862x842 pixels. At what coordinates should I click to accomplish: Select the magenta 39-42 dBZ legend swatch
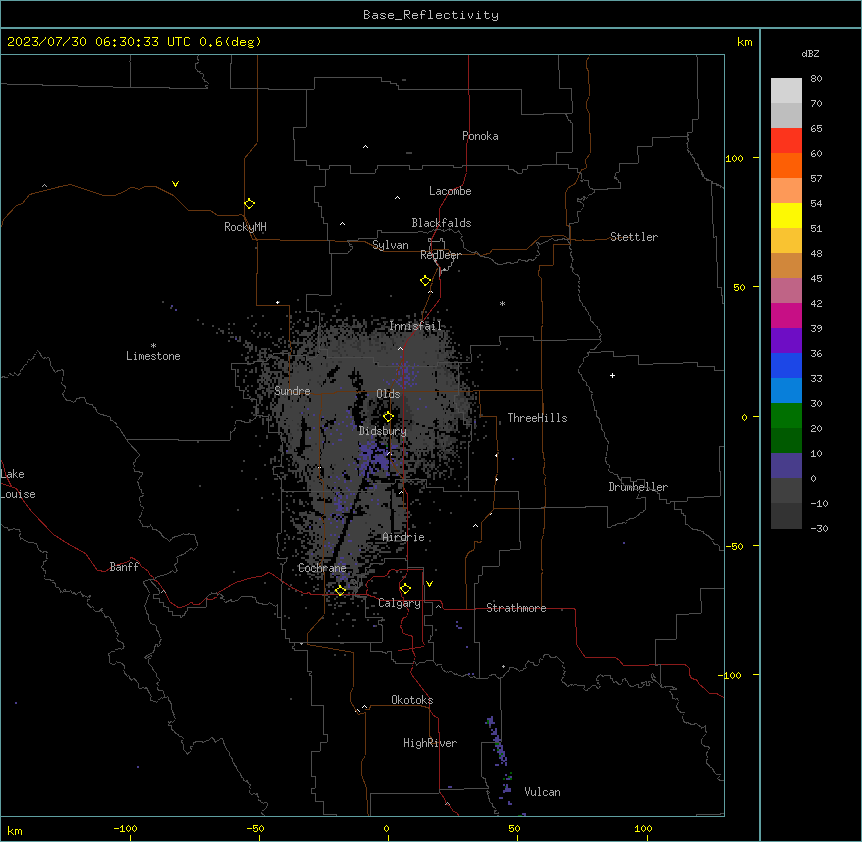[x=786, y=315]
